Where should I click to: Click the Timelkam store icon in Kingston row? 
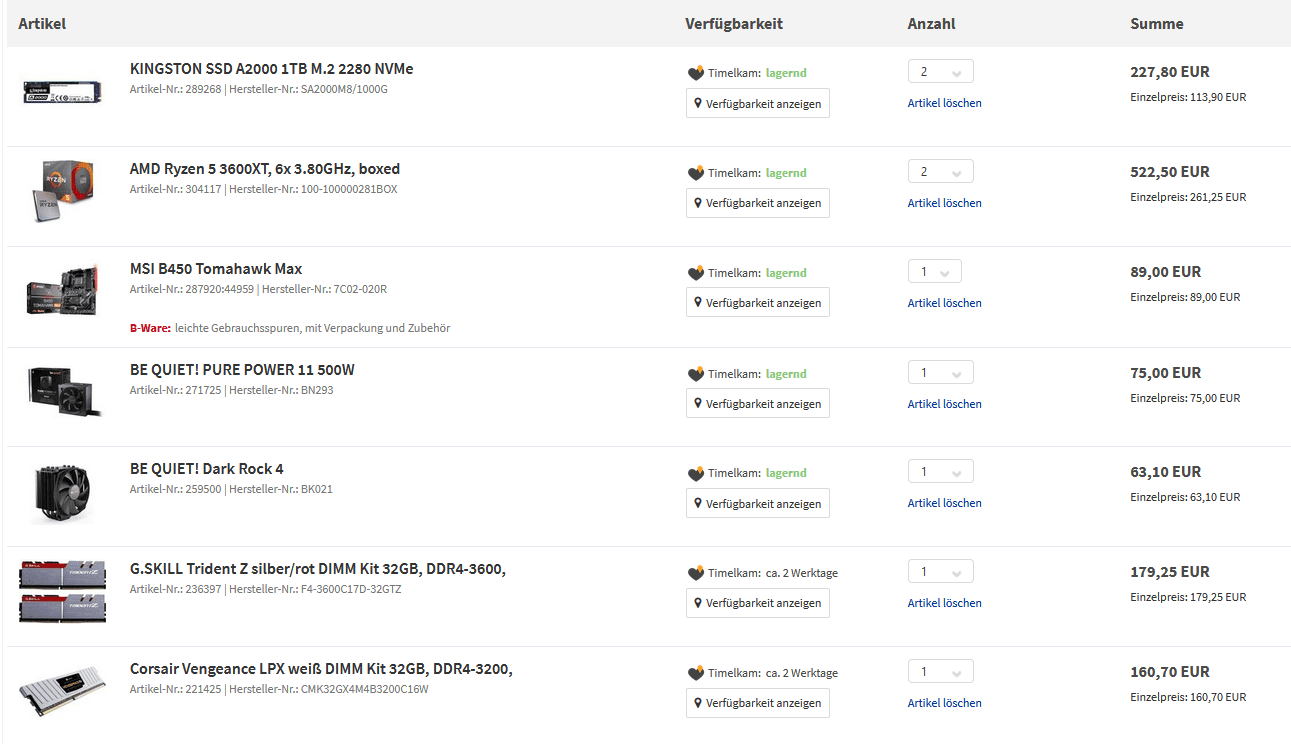(696, 73)
